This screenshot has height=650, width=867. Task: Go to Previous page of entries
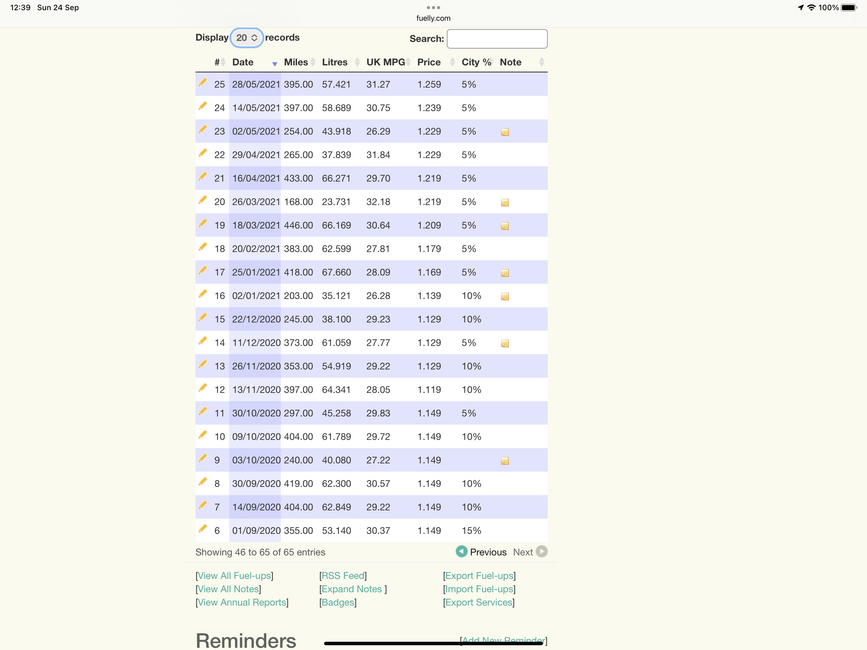pos(481,552)
